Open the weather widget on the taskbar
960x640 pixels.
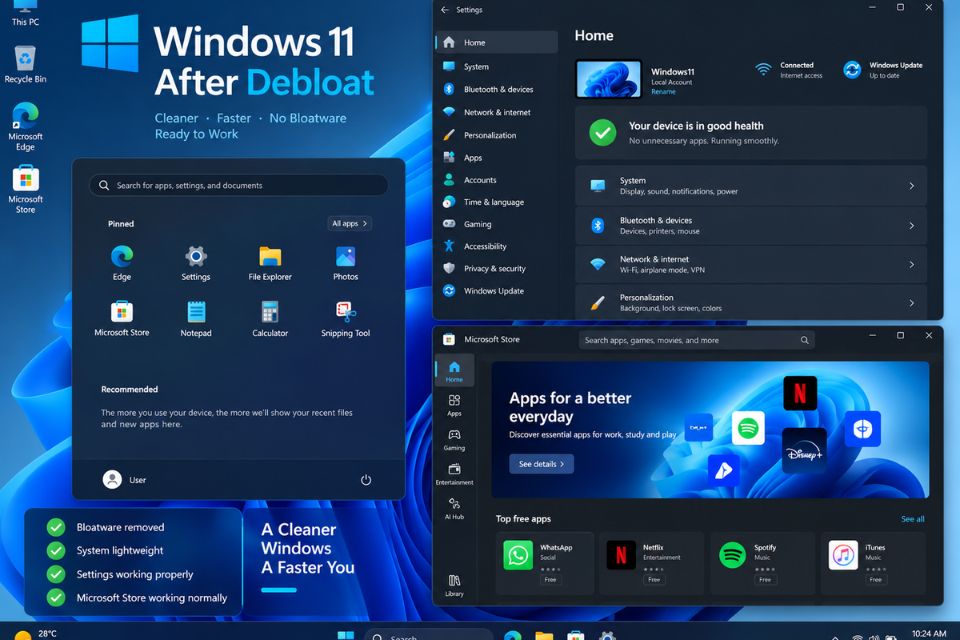pos(36,634)
